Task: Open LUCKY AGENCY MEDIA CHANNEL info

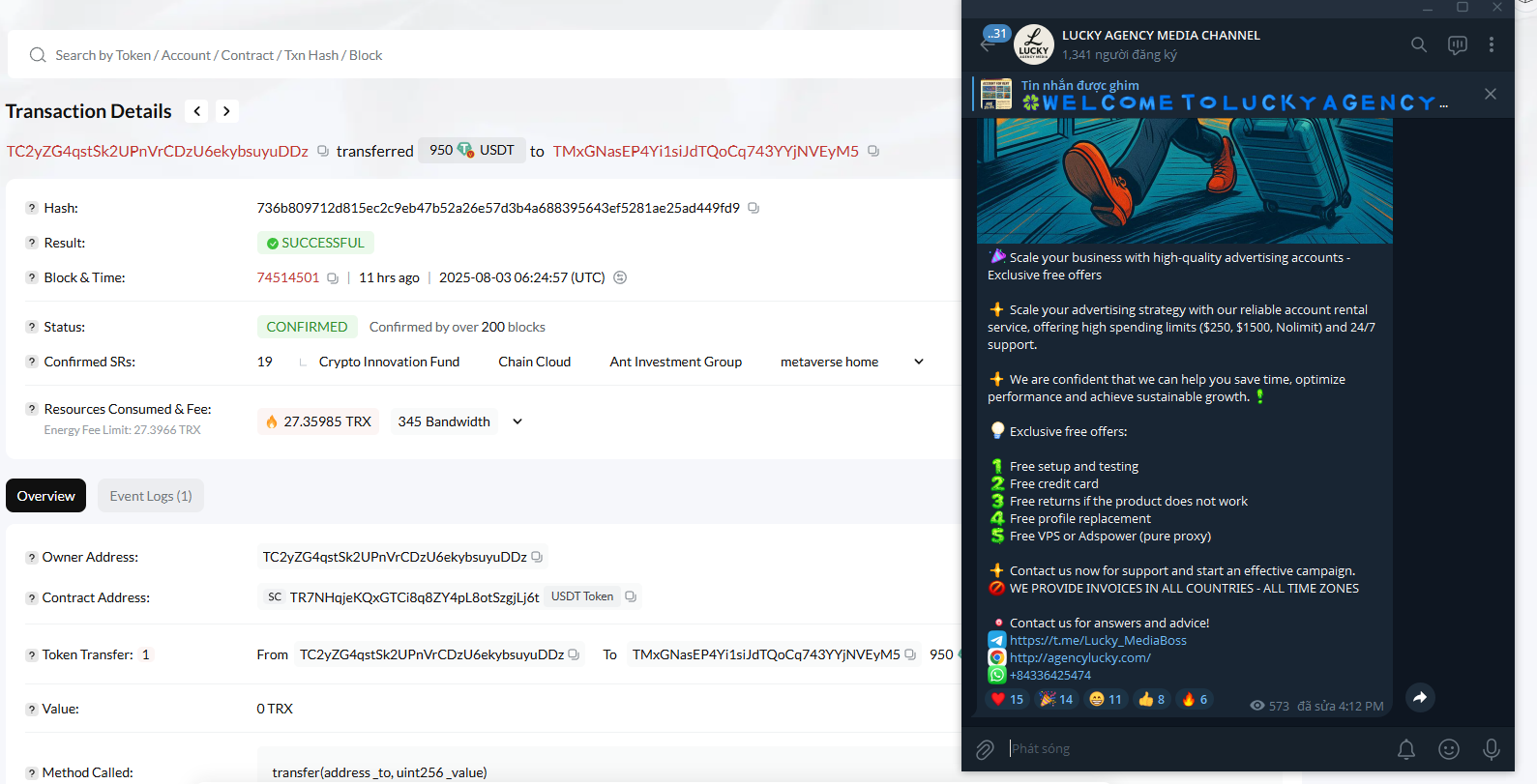Action: 1161,35
